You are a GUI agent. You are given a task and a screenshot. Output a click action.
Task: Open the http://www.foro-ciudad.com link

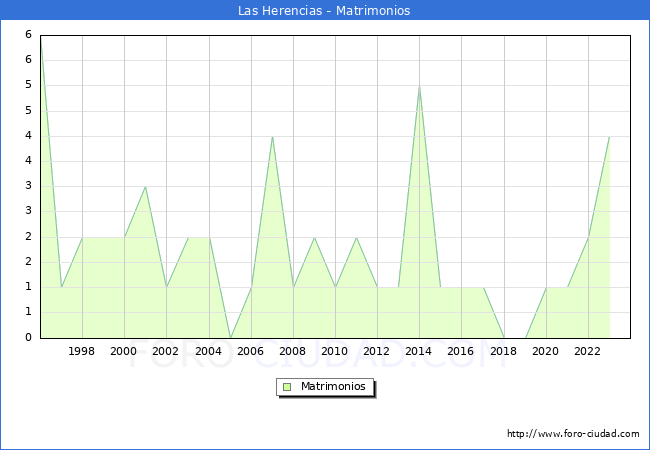point(573,434)
